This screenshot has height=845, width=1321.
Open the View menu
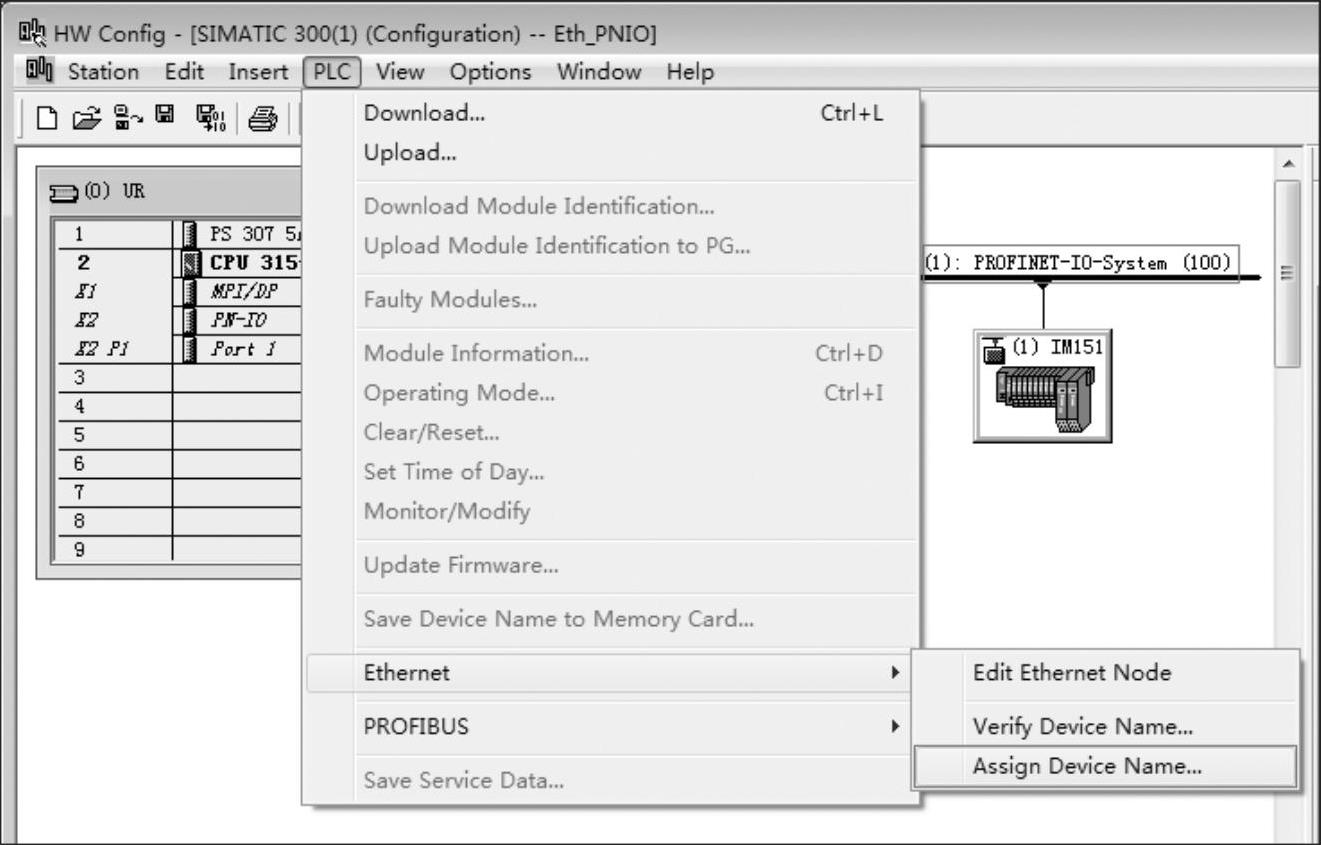pyautogui.click(x=400, y=72)
